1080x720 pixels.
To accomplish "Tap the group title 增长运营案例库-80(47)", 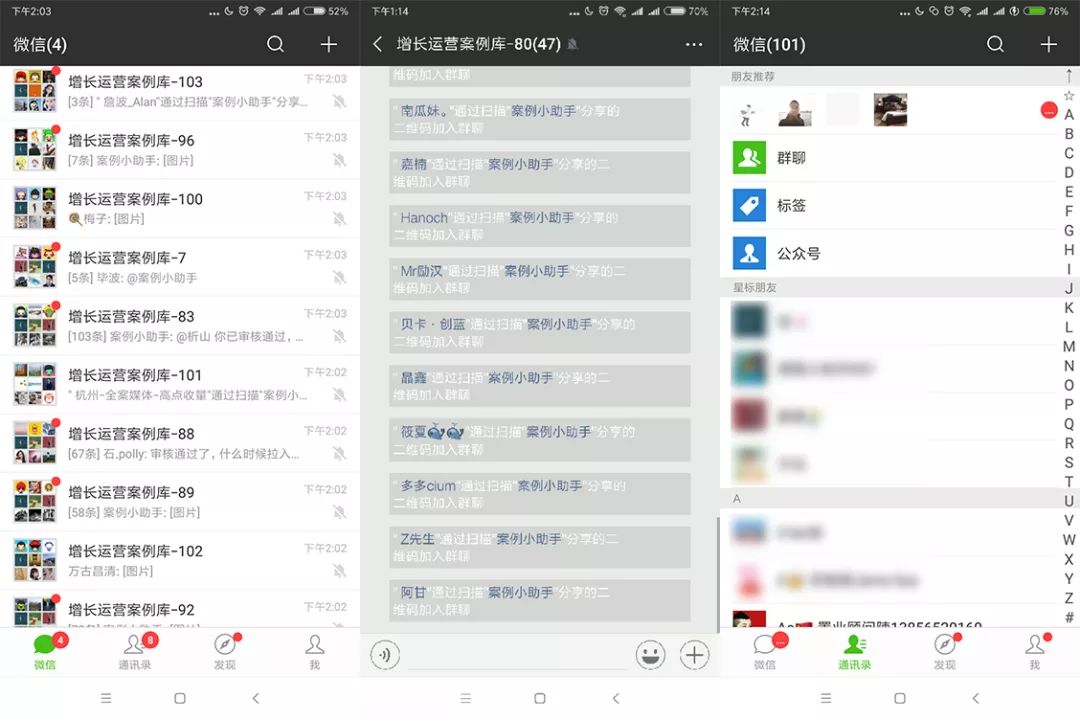I will click(x=479, y=44).
